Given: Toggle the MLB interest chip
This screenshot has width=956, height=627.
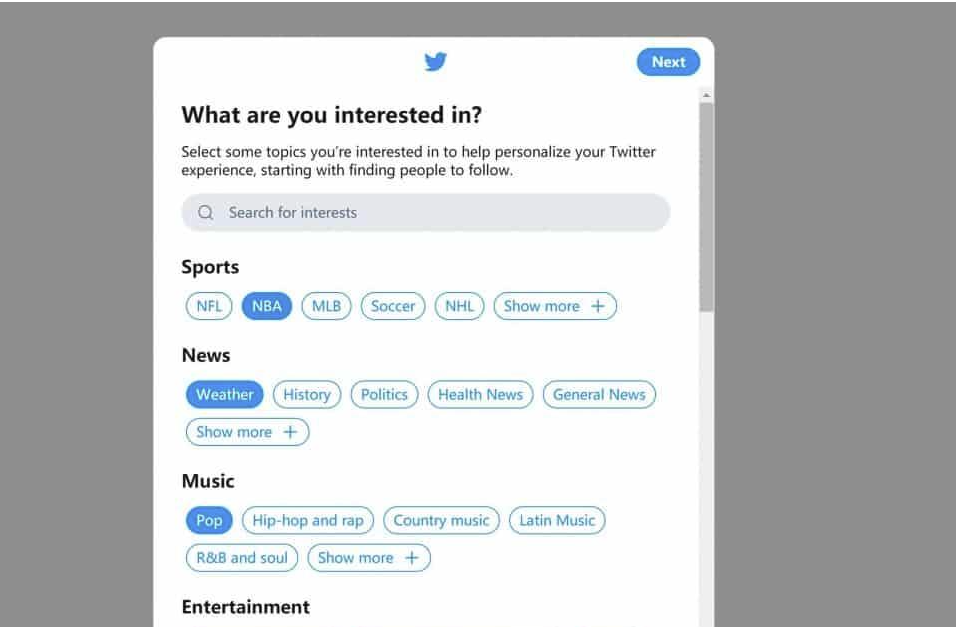Looking at the screenshot, I should [x=326, y=306].
